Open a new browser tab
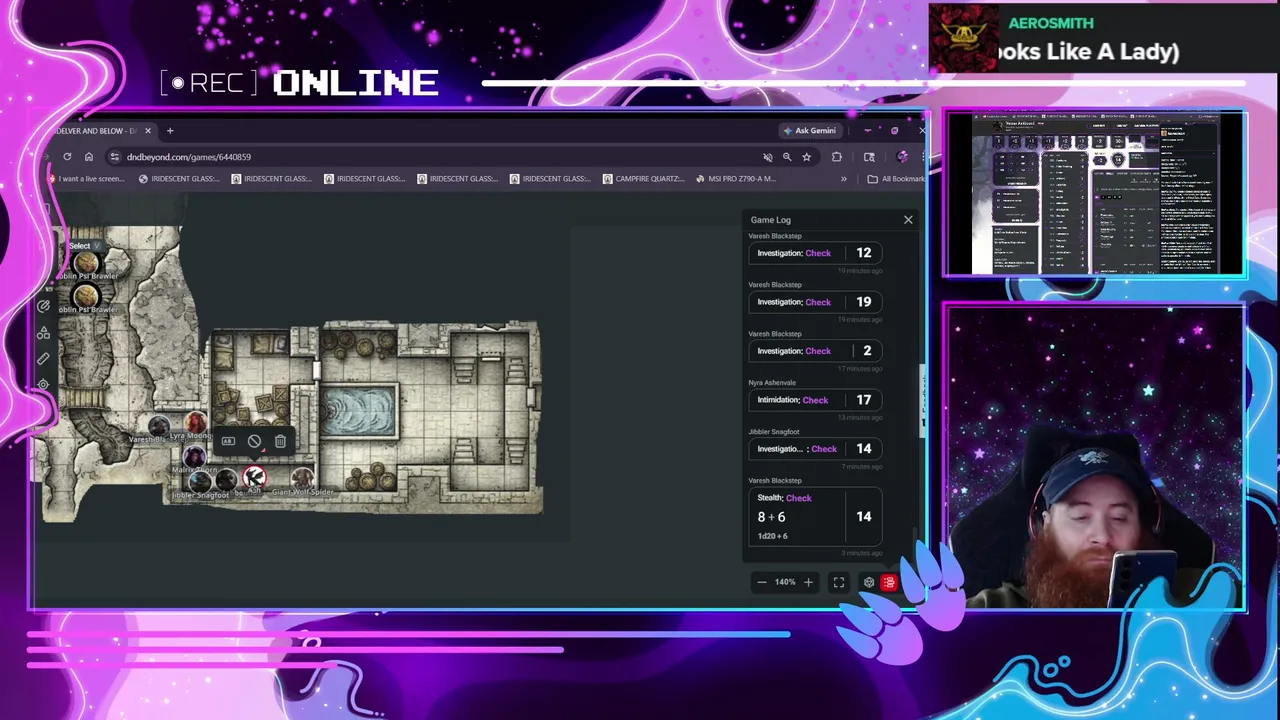Viewport: 1280px width, 720px height. (170, 131)
